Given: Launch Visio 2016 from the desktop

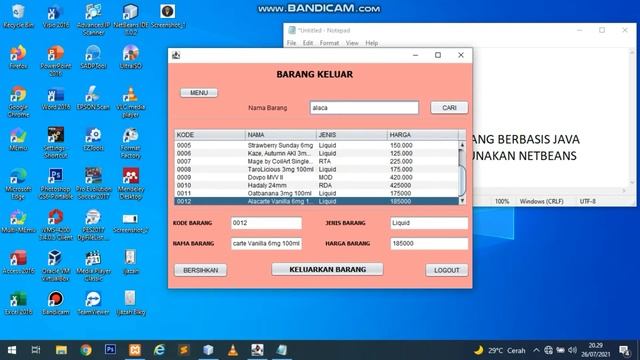Looking at the screenshot, I should coord(56,16).
